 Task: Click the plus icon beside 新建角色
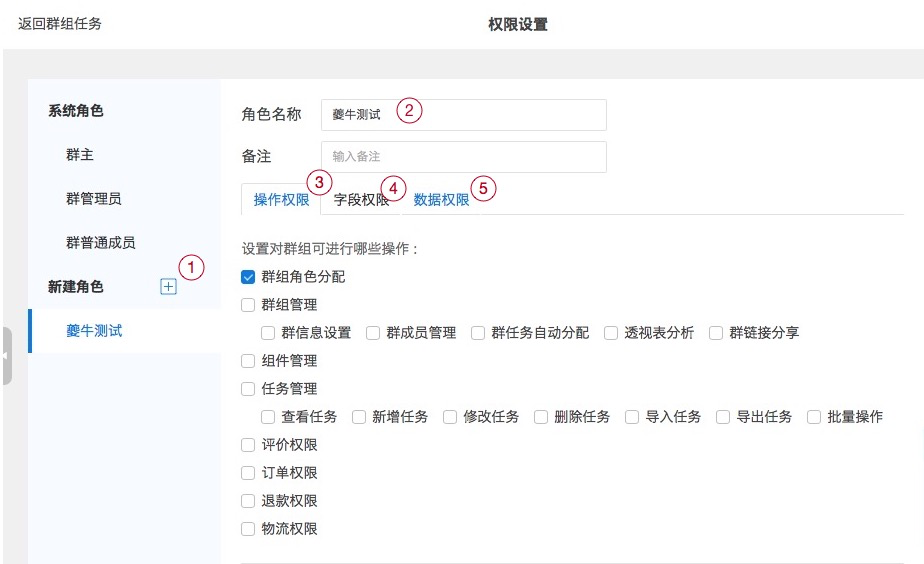tap(168, 287)
